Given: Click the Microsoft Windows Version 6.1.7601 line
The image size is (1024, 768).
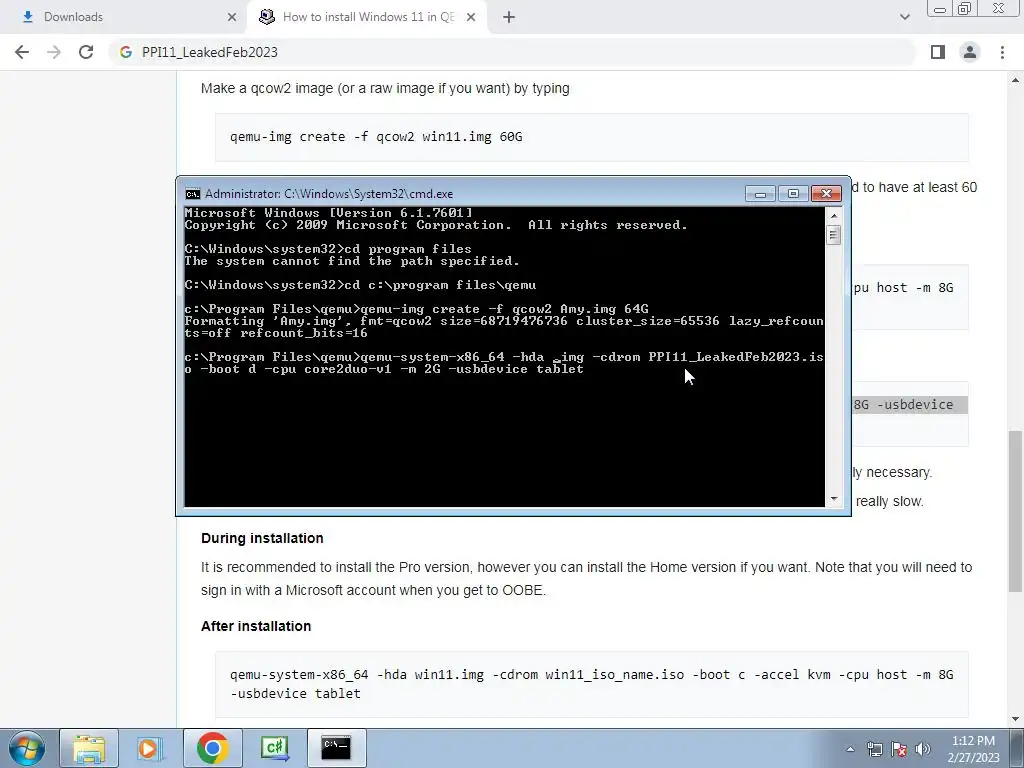Looking at the screenshot, I should tap(328, 213).
